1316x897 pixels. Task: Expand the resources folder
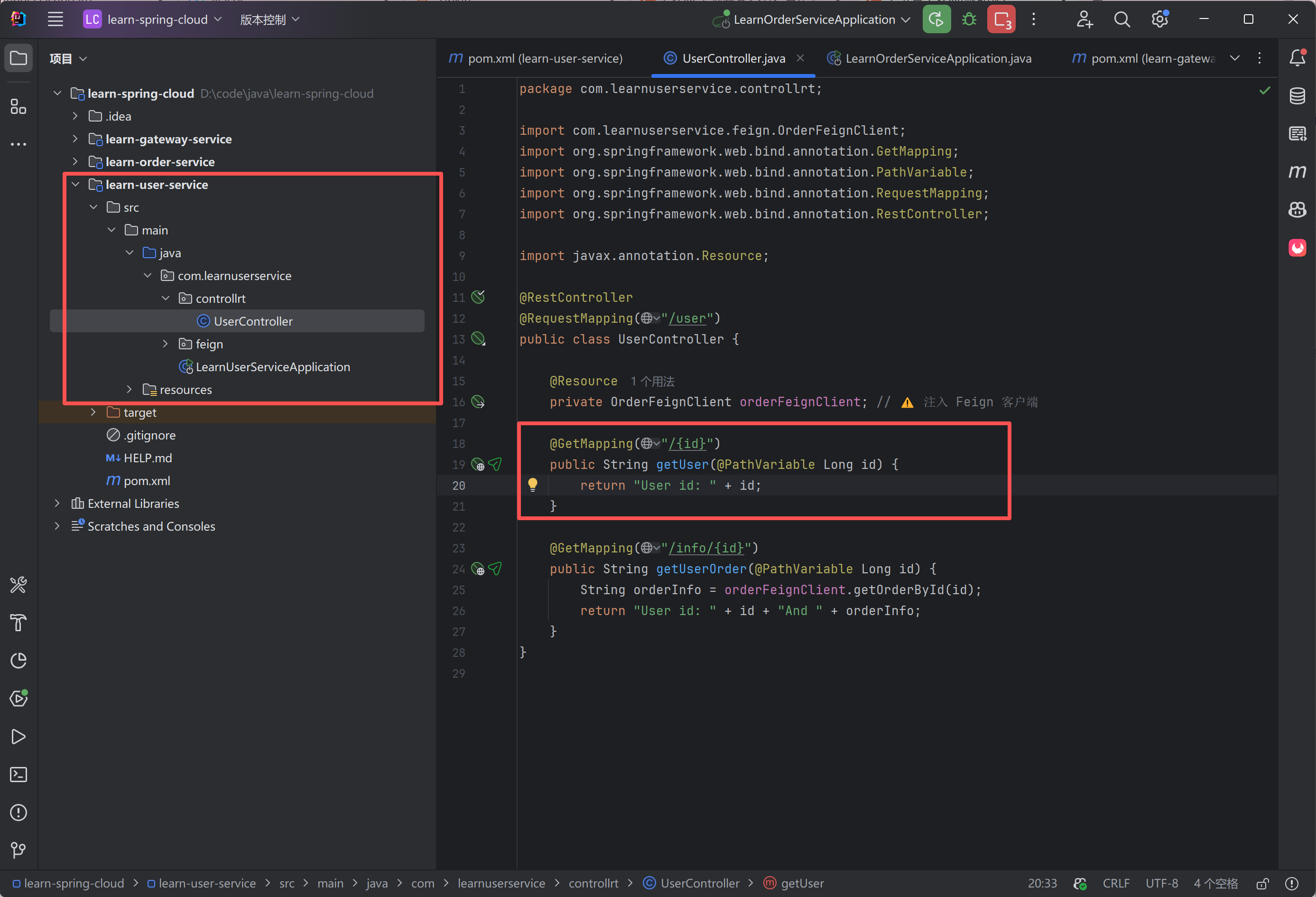(x=129, y=389)
